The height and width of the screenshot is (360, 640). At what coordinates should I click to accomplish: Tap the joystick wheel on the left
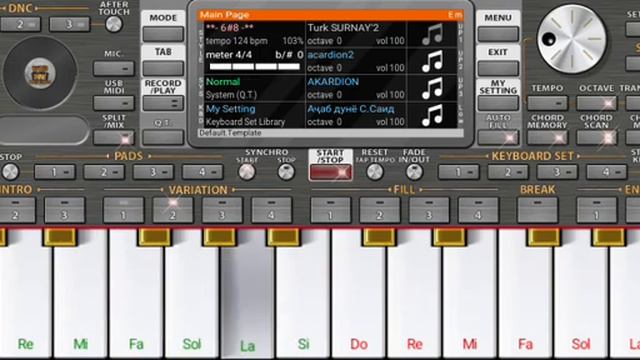click(x=40, y=73)
